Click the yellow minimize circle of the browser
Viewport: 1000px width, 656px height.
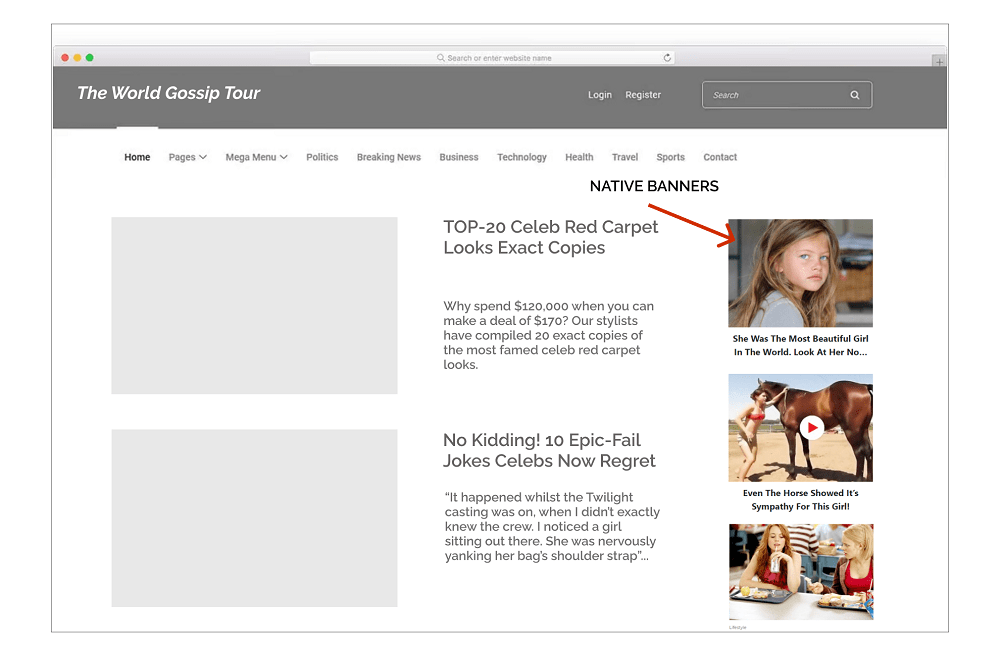[77, 59]
